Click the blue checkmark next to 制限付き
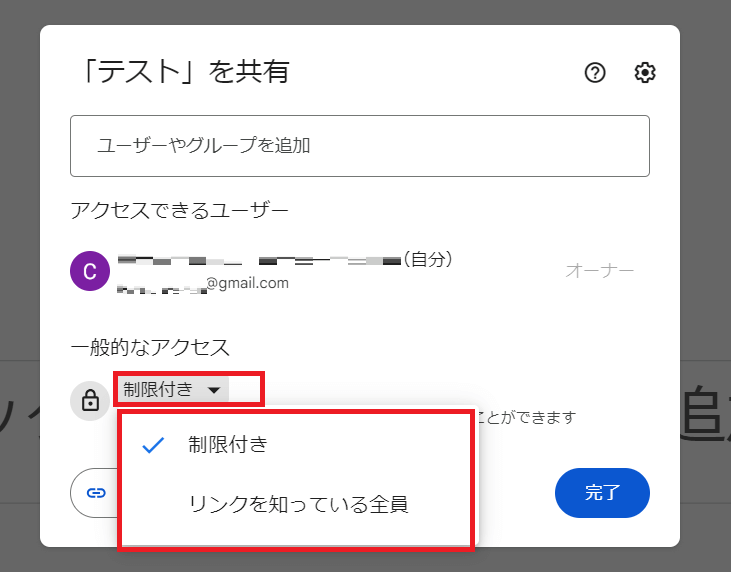 [153, 446]
